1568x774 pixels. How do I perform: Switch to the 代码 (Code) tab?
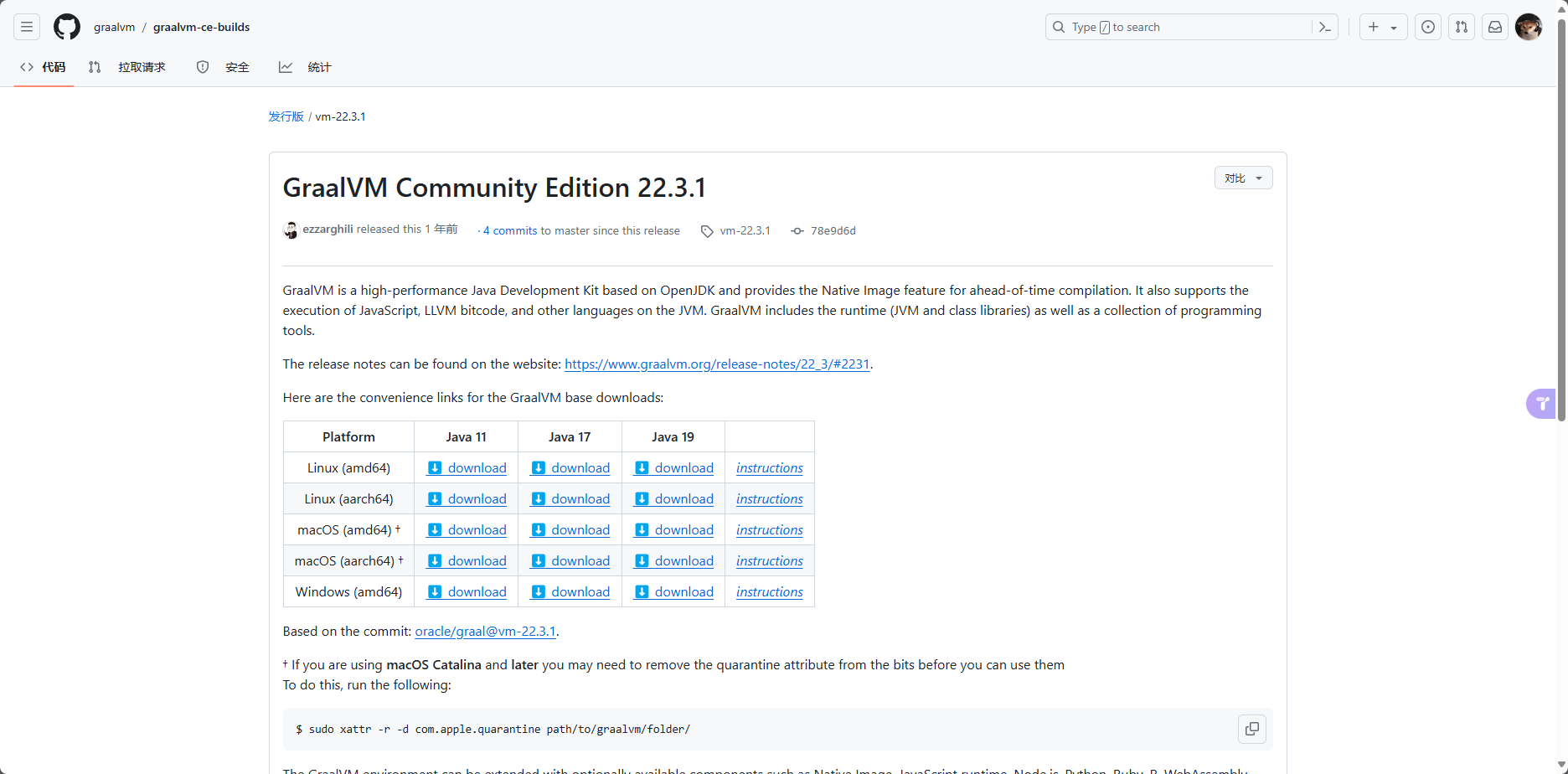tap(44, 67)
